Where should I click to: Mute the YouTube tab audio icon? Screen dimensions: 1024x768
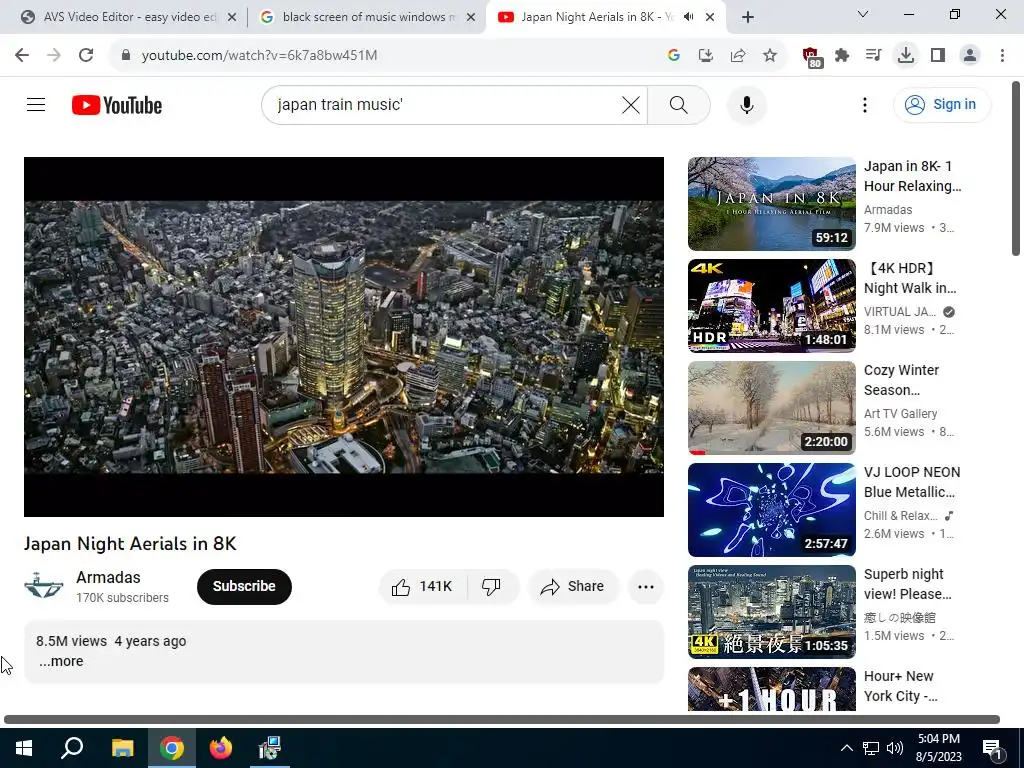[688, 17]
